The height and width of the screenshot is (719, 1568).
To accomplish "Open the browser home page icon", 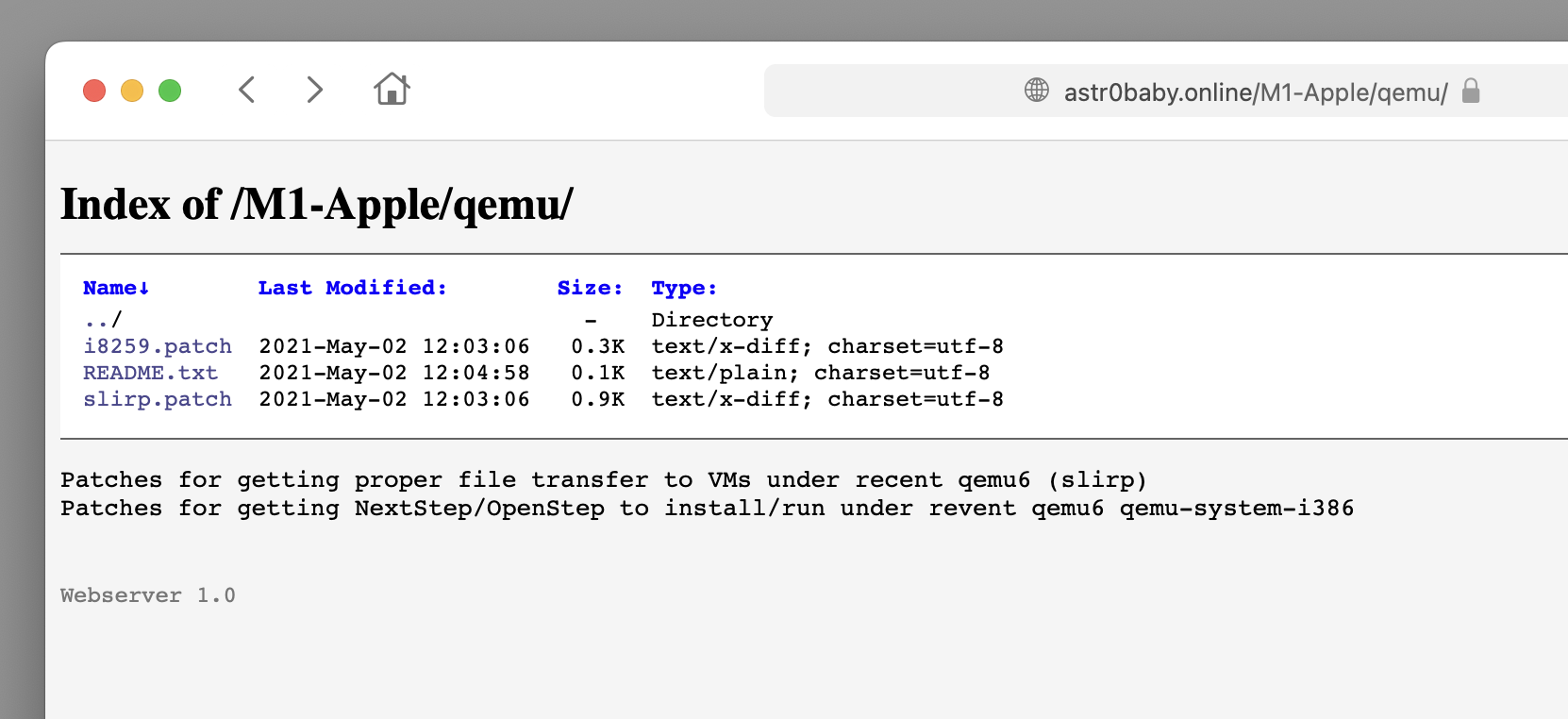I will pyautogui.click(x=392, y=90).
